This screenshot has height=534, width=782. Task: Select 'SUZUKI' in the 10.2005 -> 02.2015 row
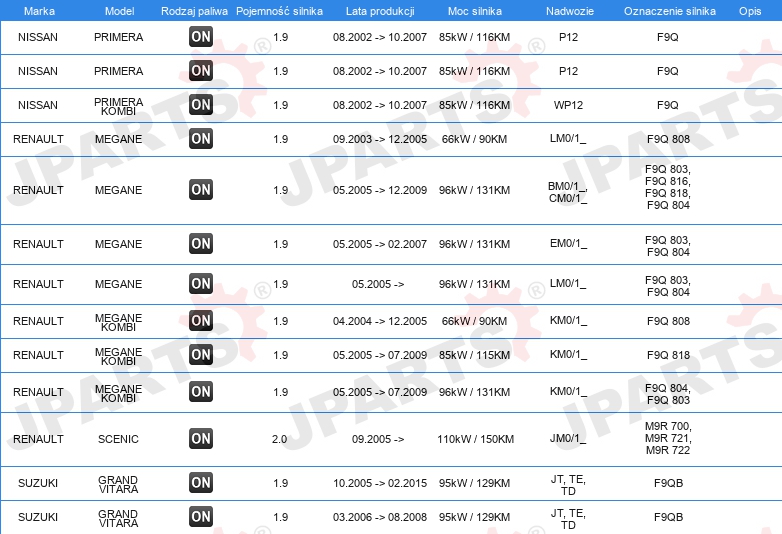[38, 483]
